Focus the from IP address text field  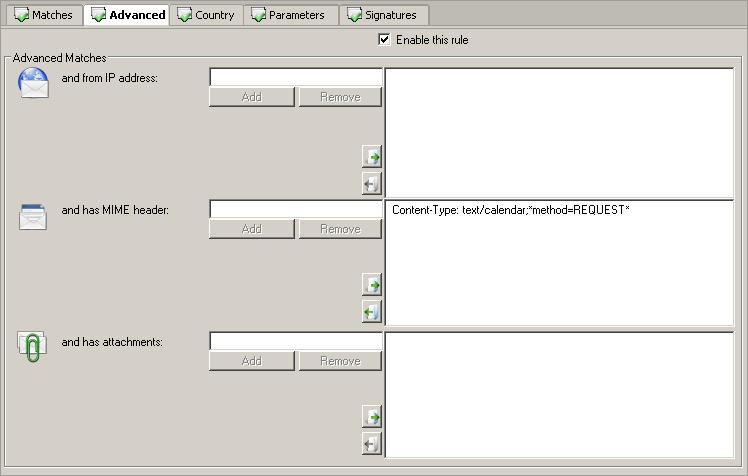click(295, 77)
